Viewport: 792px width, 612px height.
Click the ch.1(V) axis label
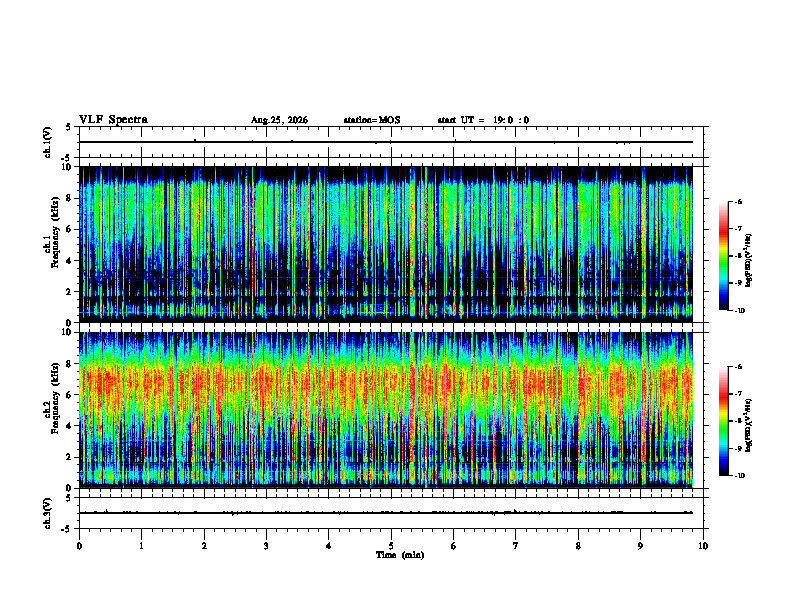[48, 142]
